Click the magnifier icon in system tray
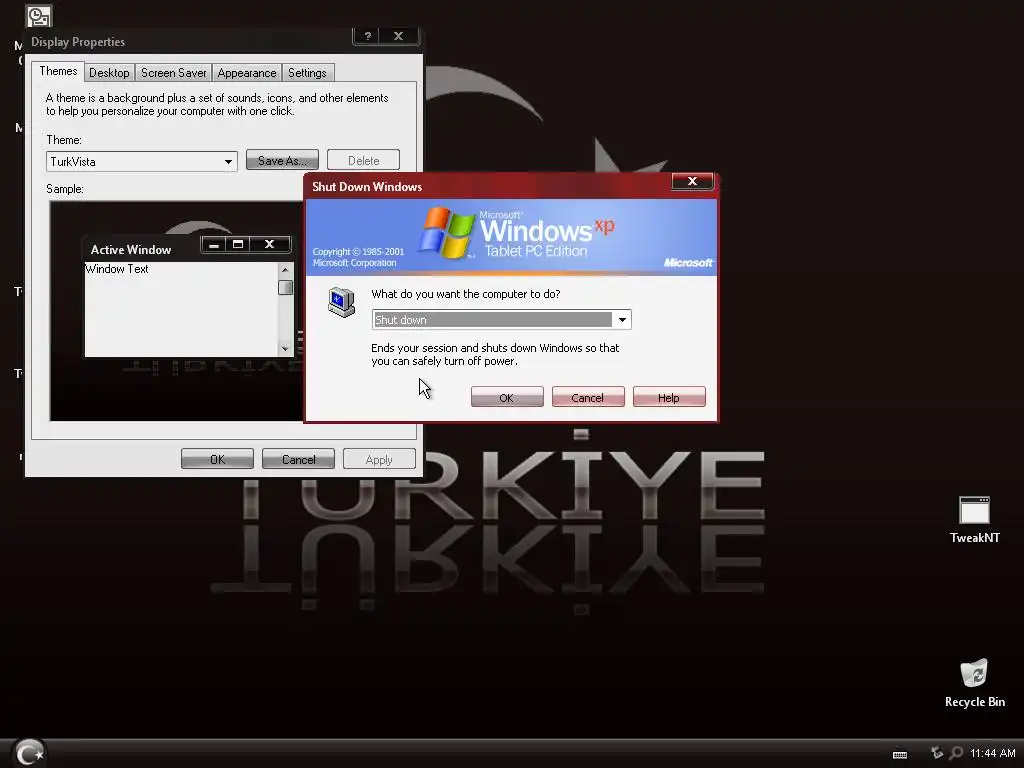1024x768 pixels. (x=956, y=753)
